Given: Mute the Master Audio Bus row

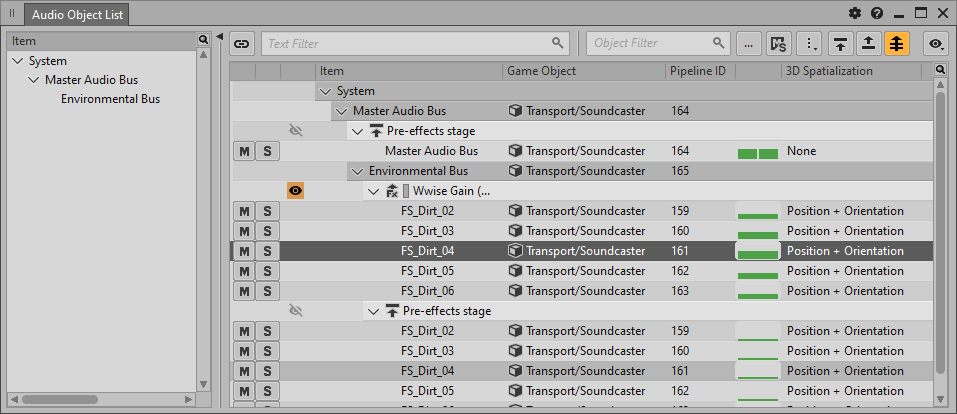Looking at the screenshot, I should [x=244, y=151].
